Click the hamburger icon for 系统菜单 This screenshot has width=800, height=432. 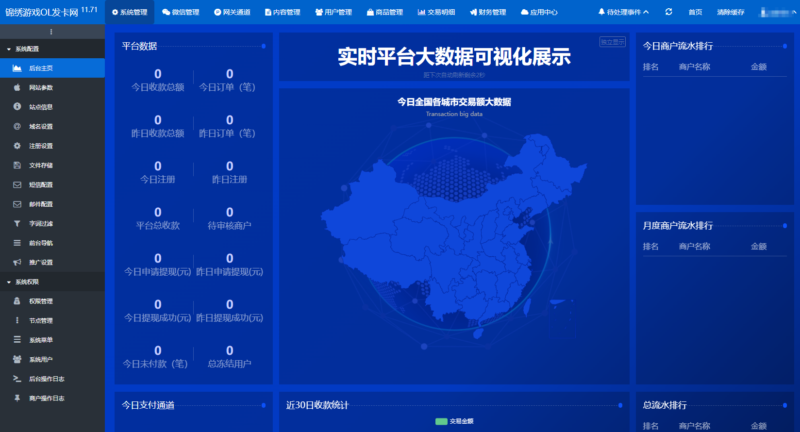coord(17,340)
